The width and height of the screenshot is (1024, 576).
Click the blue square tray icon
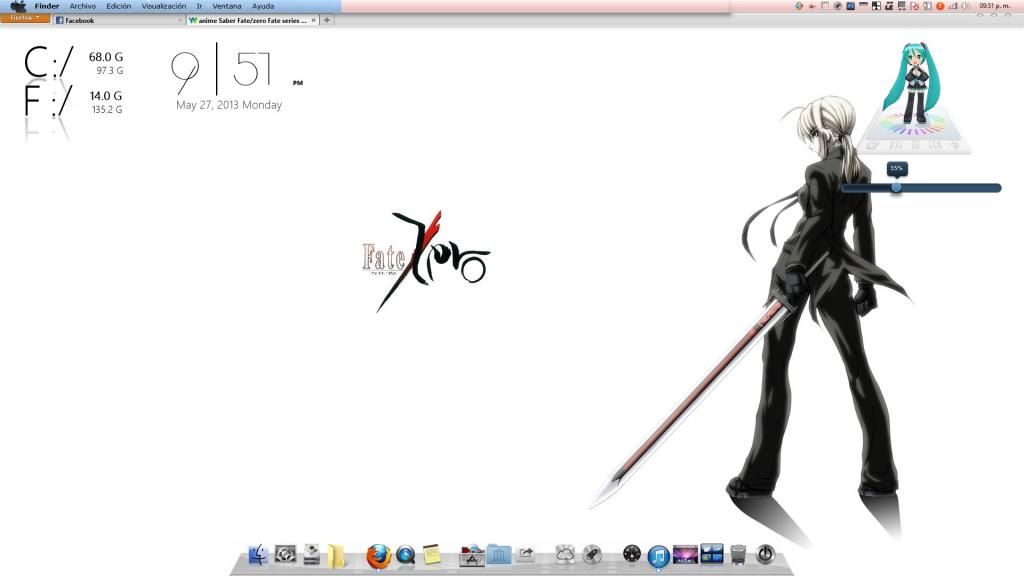tap(850, 6)
